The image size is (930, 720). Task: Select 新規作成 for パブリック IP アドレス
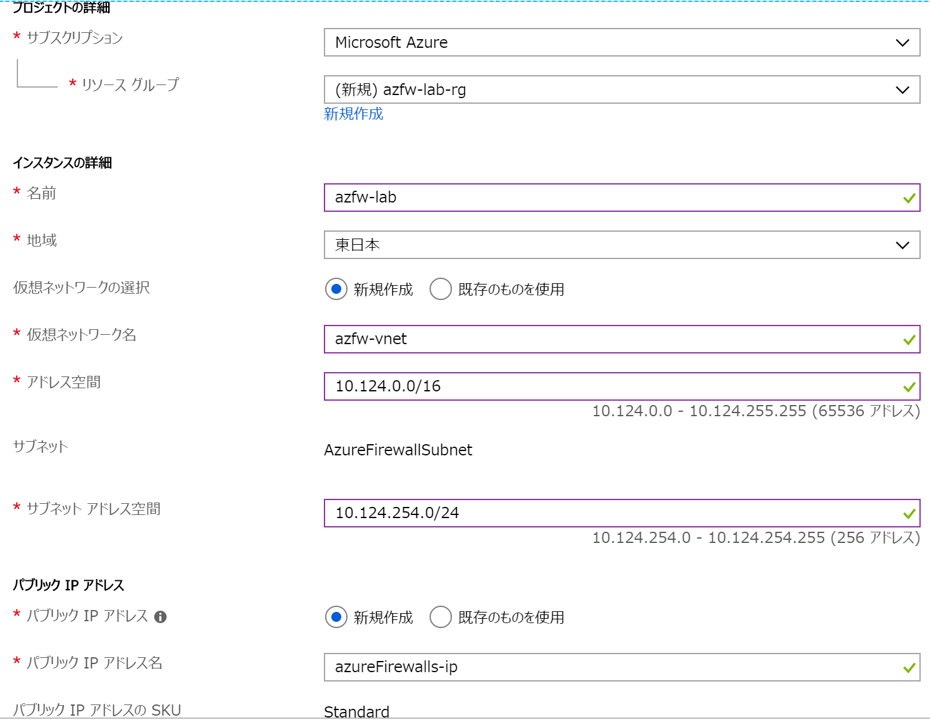[336, 617]
